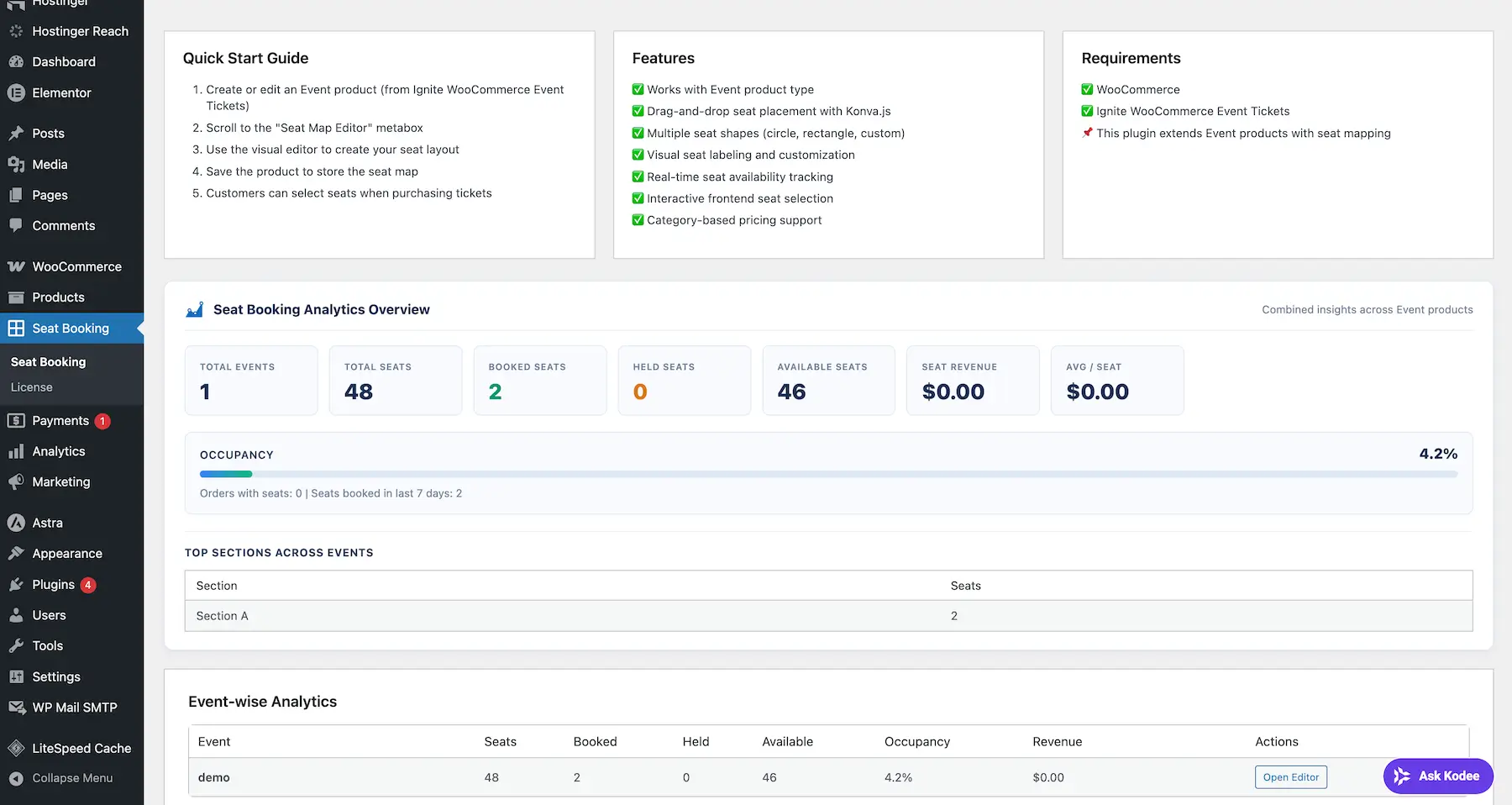1512x805 pixels.
Task: Click the Open Editor button for demo
Action: [x=1290, y=777]
